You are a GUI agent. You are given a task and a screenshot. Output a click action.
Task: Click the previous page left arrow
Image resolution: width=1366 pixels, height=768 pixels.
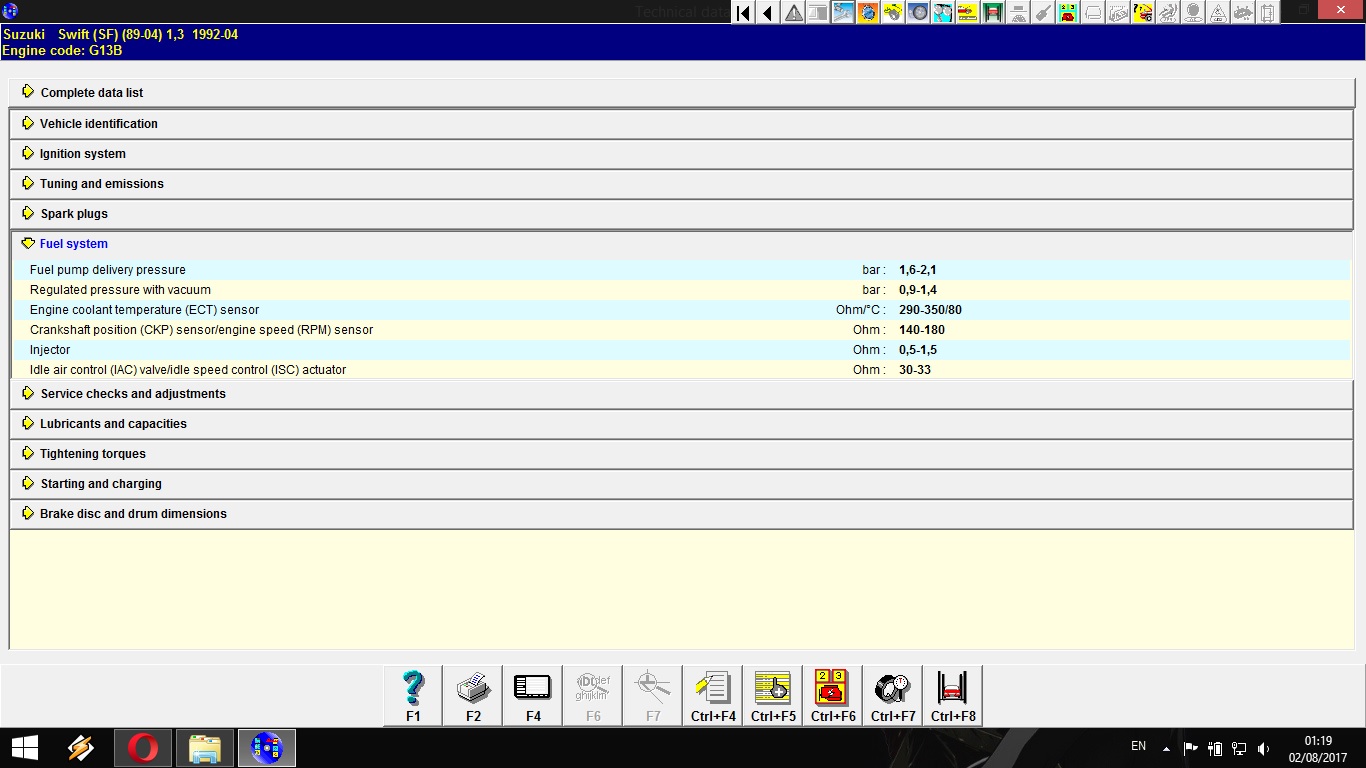tap(768, 12)
